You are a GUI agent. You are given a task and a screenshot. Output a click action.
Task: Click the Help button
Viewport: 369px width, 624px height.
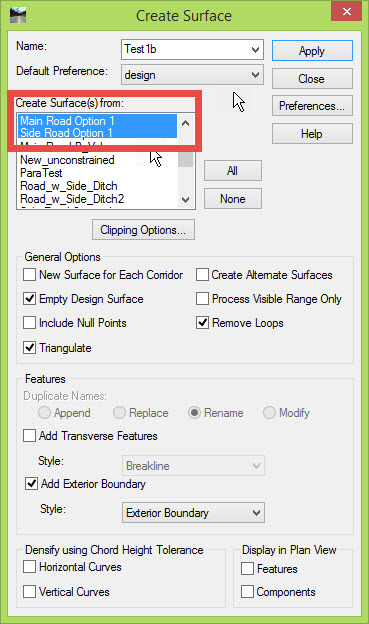[312, 134]
